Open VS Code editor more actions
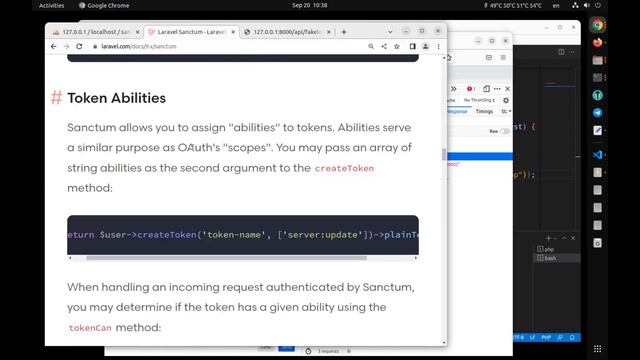Viewport: 640px width, 360px height. tap(571, 52)
